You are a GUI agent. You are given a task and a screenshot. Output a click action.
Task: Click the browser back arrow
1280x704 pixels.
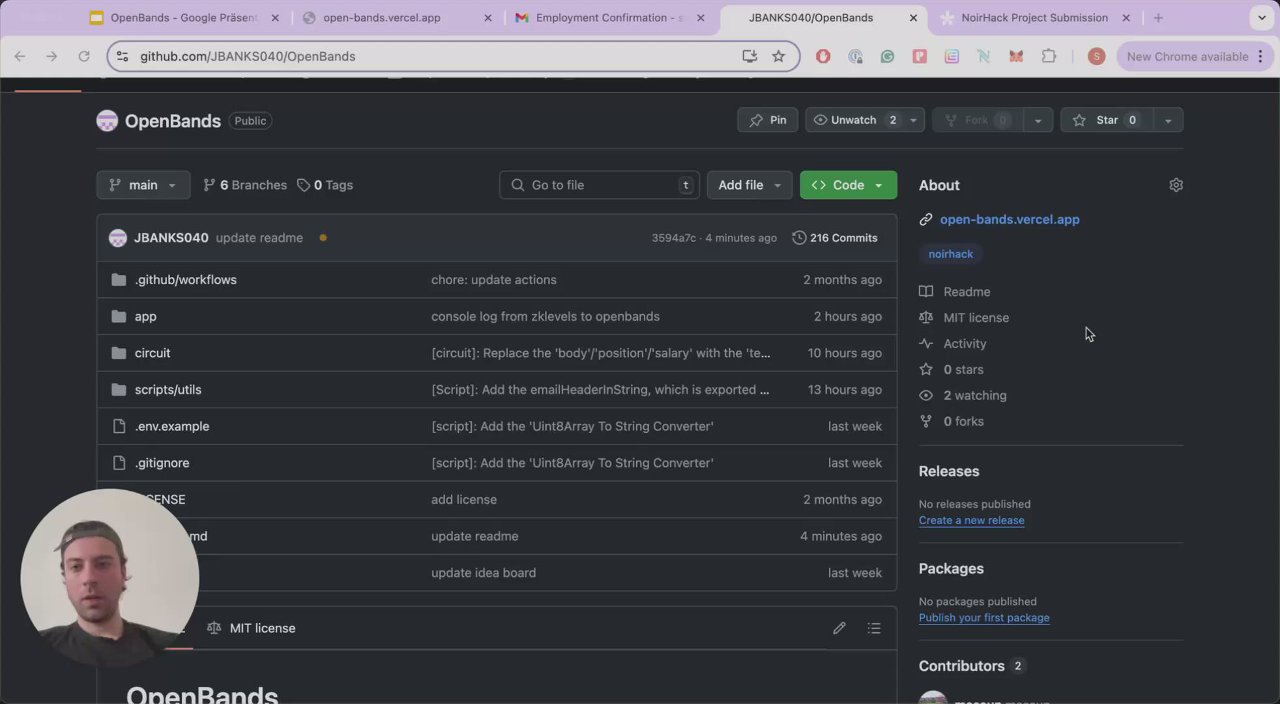(20, 56)
